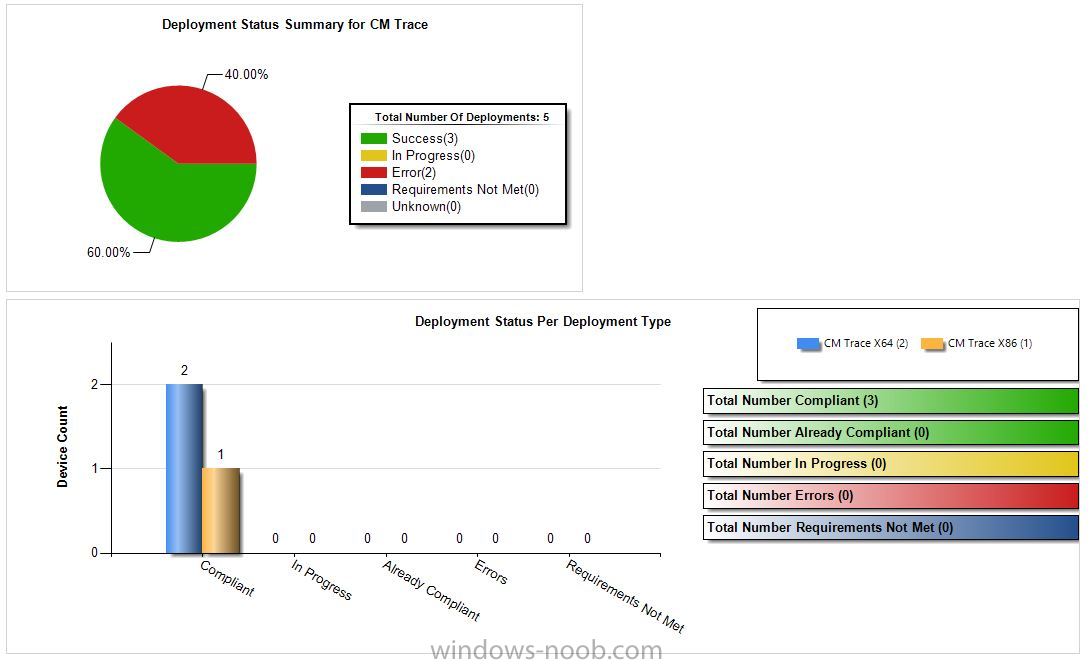Screen dimensions: 1092x665
Task: Click the CM Trace X86 (1) legend text
Action: coord(990,343)
